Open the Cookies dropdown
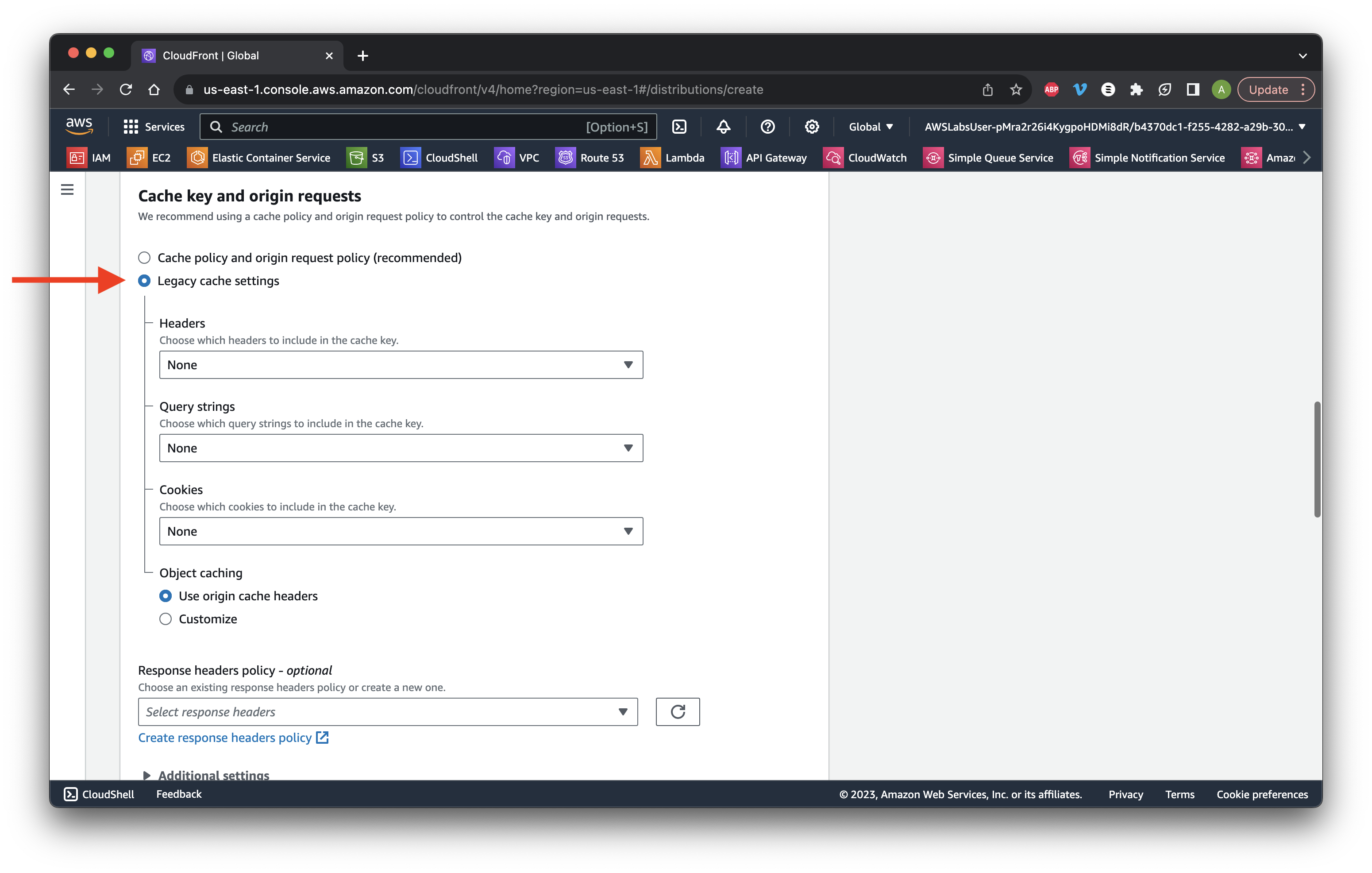Viewport: 1372px width, 873px height. [401, 531]
